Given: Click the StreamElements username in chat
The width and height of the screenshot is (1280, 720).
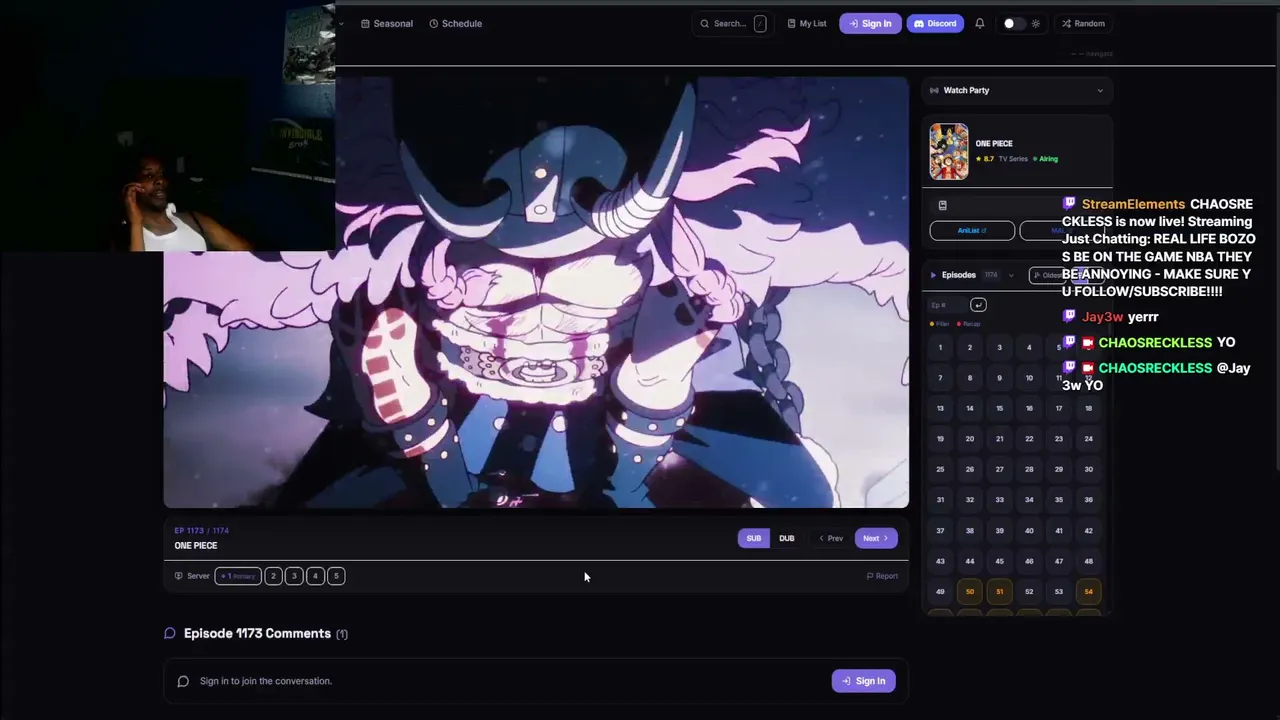Looking at the screenshot, I should click(1133, 204).
